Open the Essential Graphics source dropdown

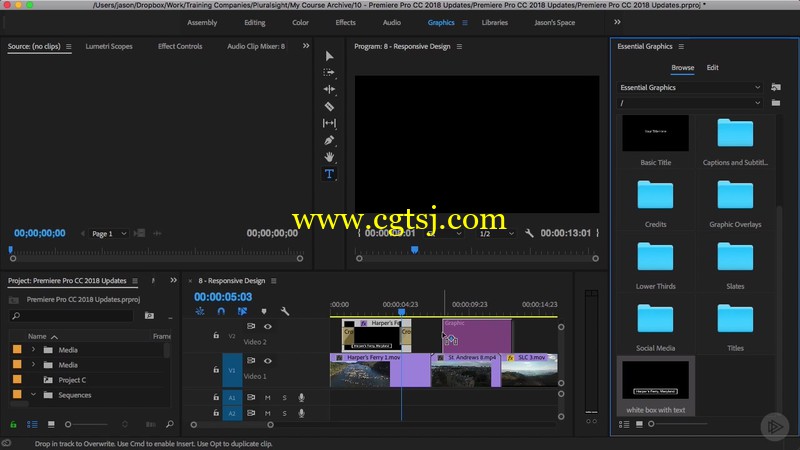coord(690,87)
